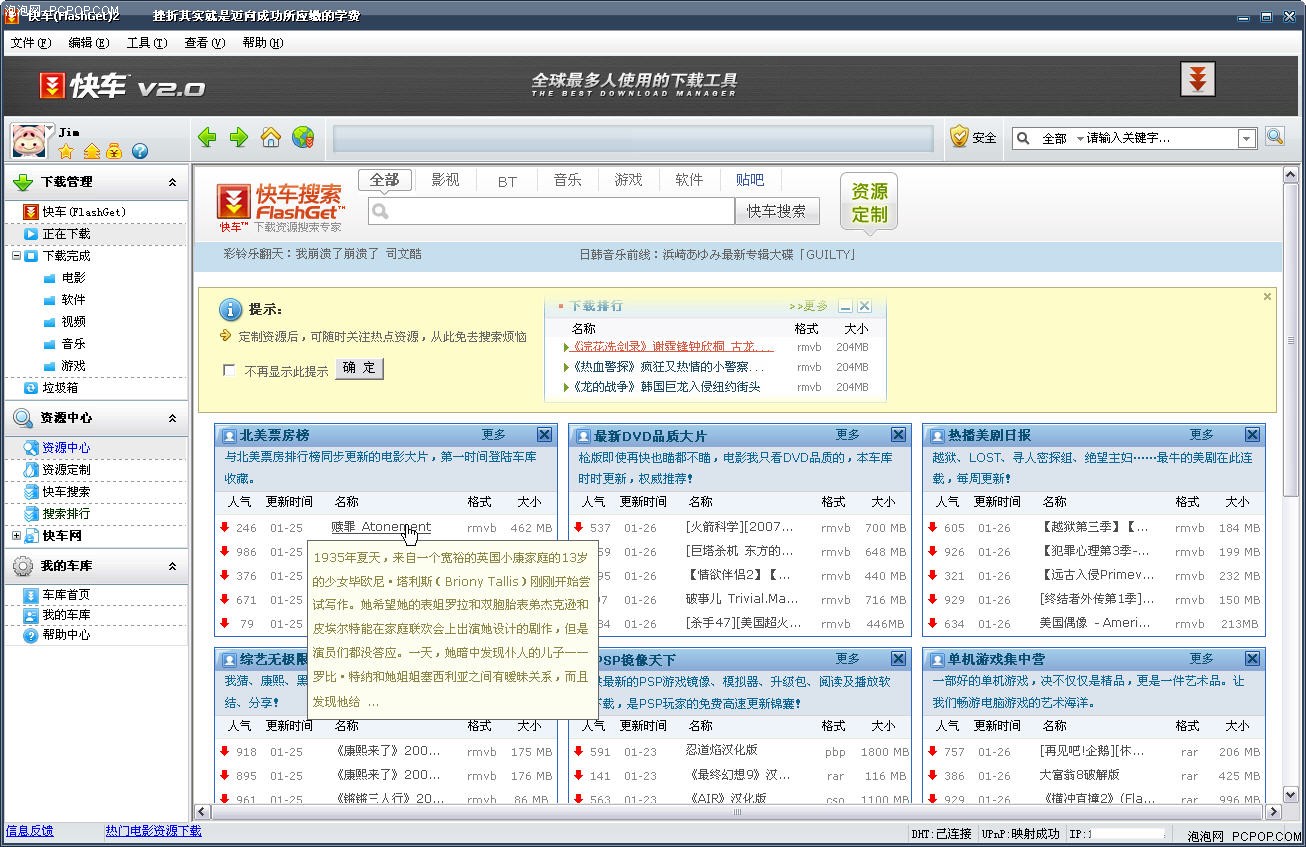Switch to the 贴吧 search tab

pos(750,180)
